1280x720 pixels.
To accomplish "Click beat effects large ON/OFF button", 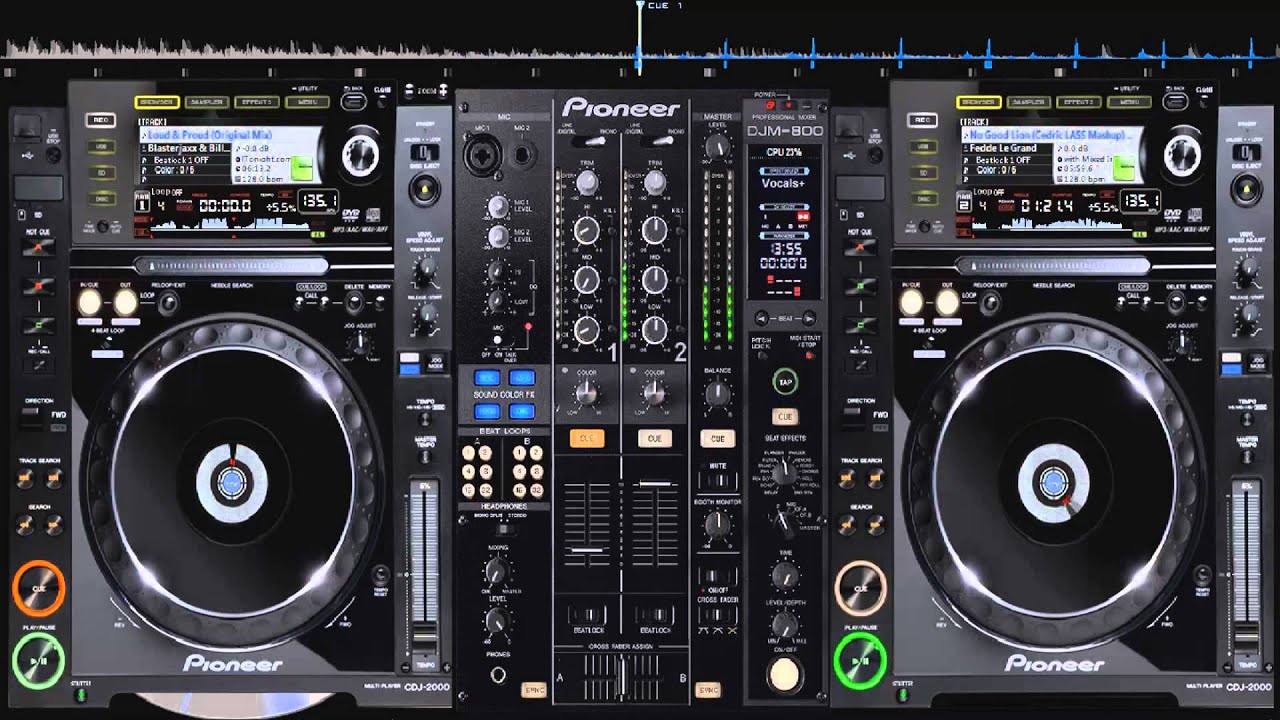I will point(785,675).
